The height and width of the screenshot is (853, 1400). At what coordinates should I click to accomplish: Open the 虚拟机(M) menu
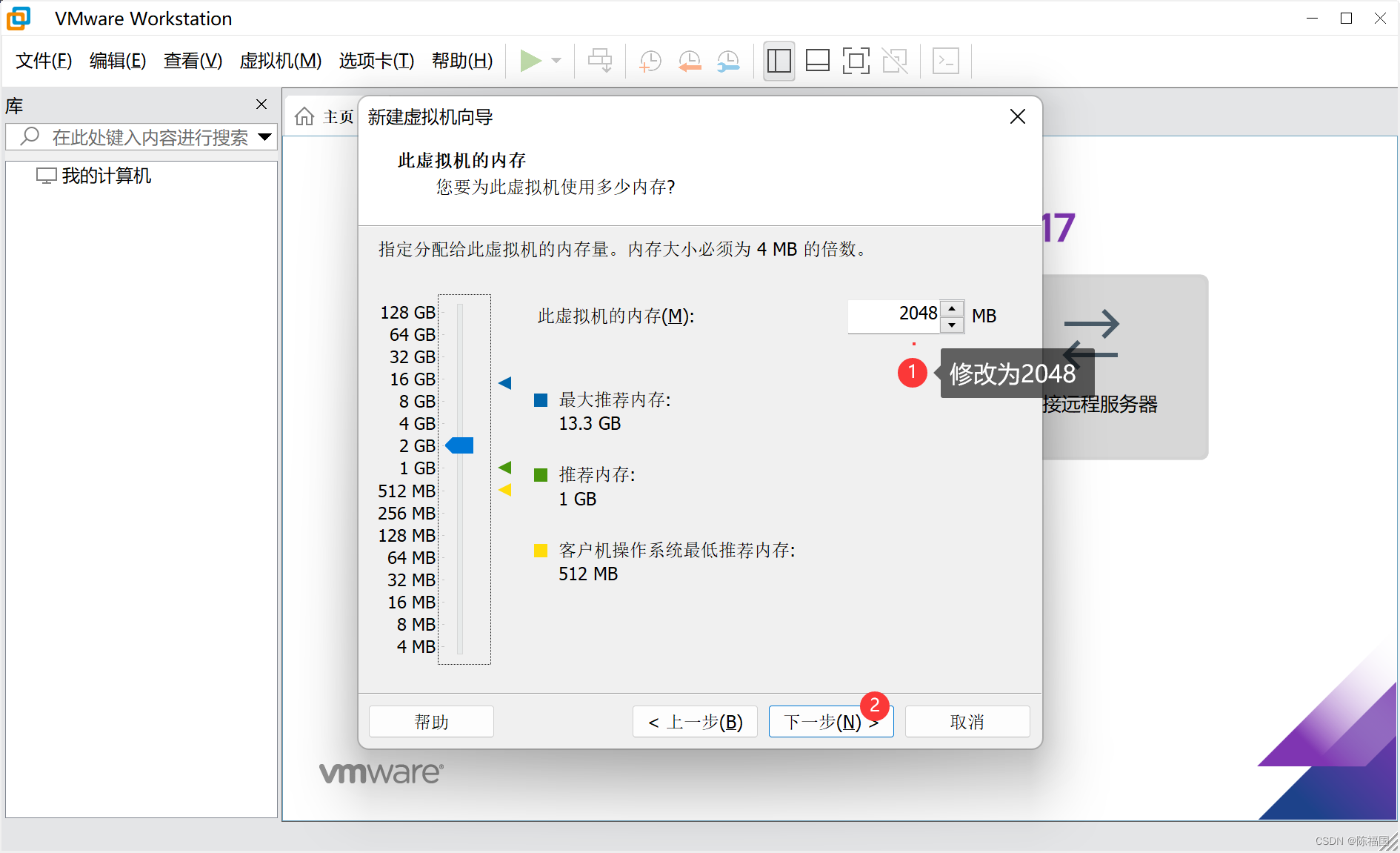(x=281, y=61)
